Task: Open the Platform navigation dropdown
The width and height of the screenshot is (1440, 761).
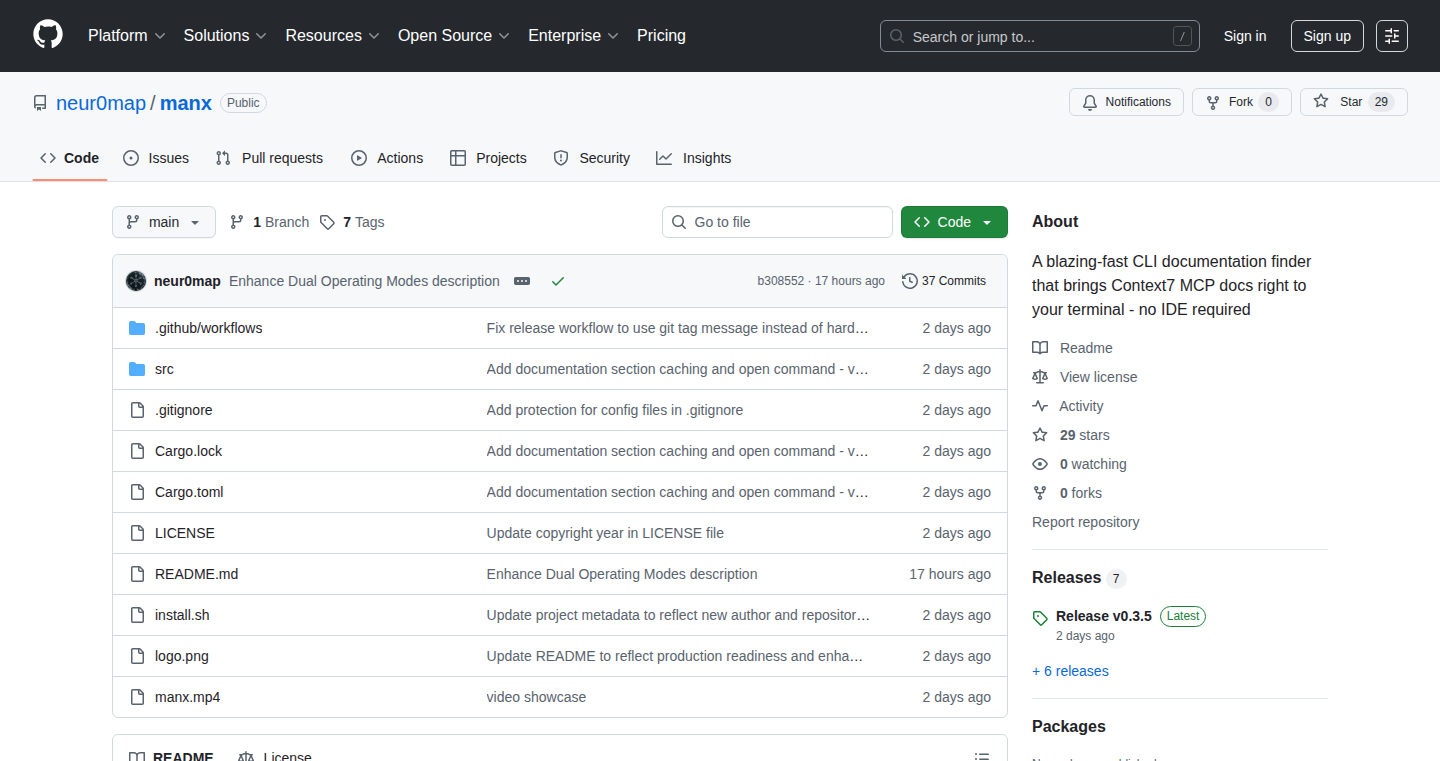Action: 127,35
